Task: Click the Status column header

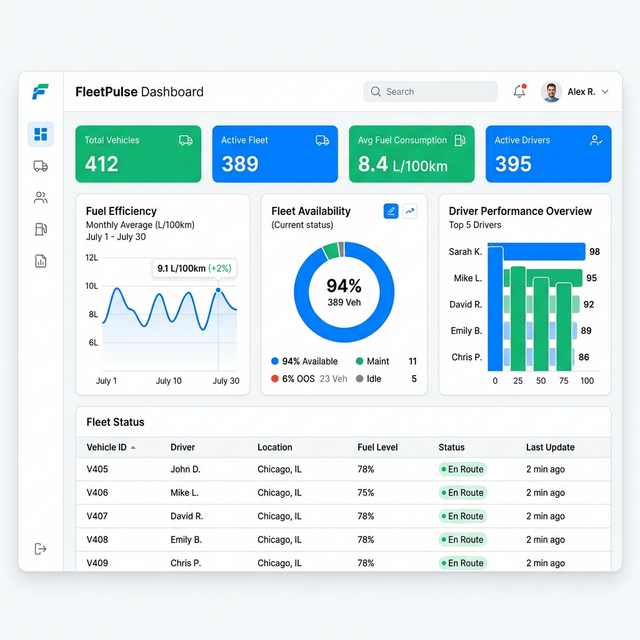Action: 451,447
